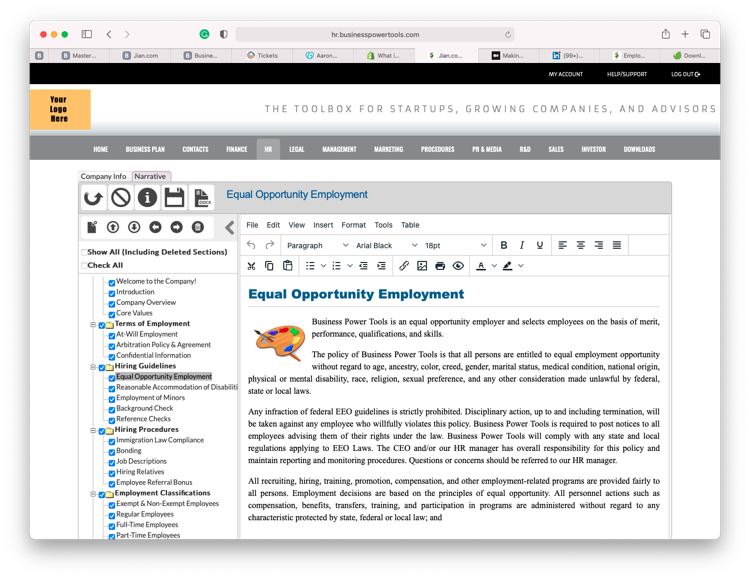Open HELP/SUPPORT link
The image size is (750, 579).
(627, 74)
